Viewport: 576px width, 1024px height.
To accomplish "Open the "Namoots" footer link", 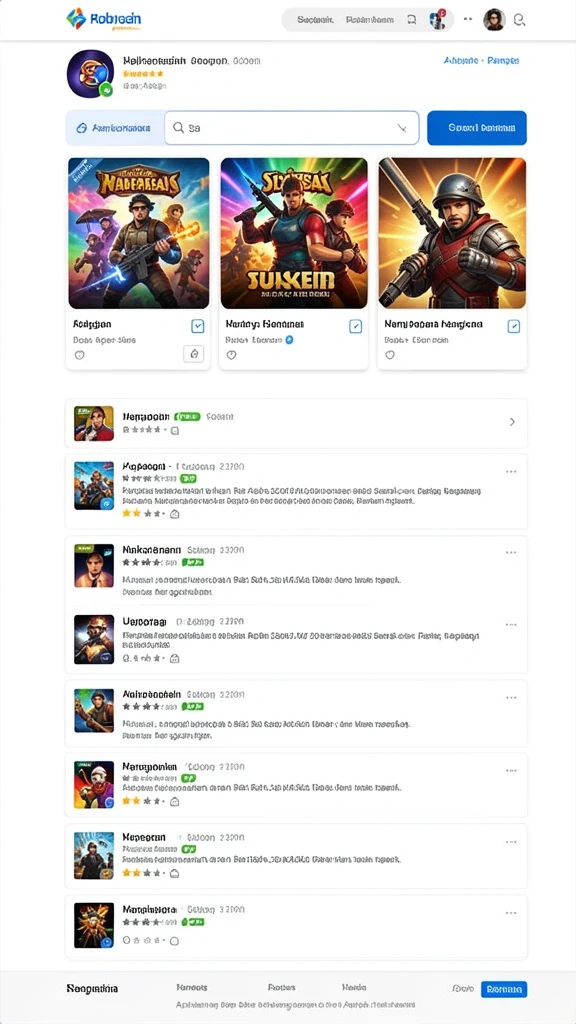I will [192, 987].
